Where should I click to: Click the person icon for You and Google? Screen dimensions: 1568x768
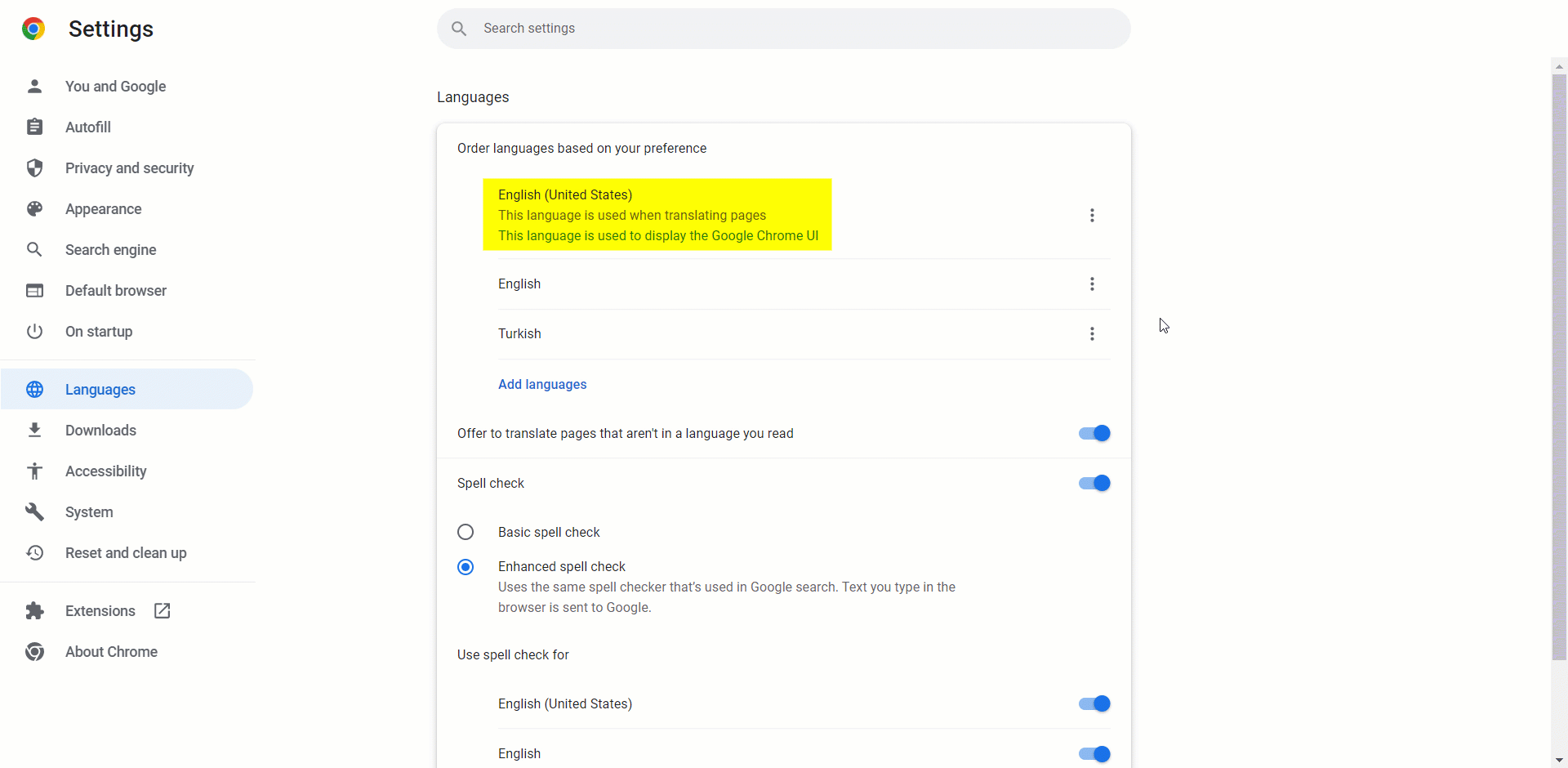click(x=34, y=86)
